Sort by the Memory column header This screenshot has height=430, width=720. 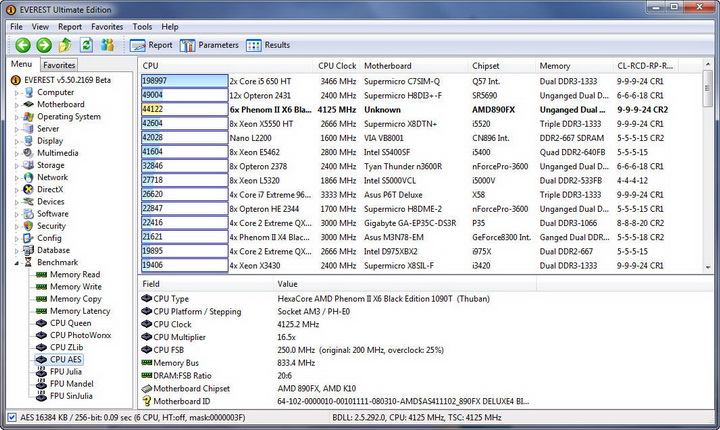click(574, 66)
